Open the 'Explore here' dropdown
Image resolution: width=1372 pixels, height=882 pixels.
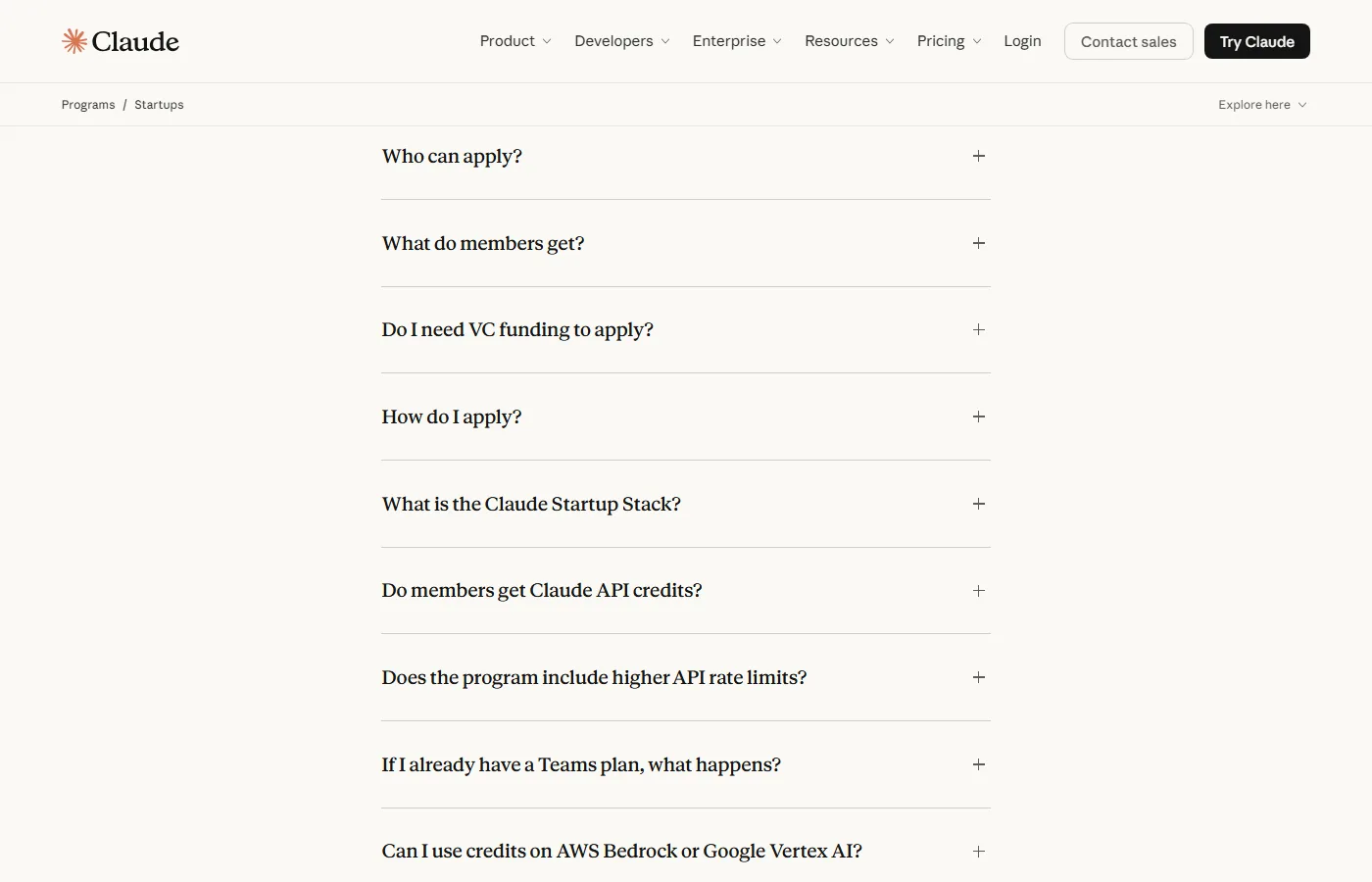coord(1262,105)
